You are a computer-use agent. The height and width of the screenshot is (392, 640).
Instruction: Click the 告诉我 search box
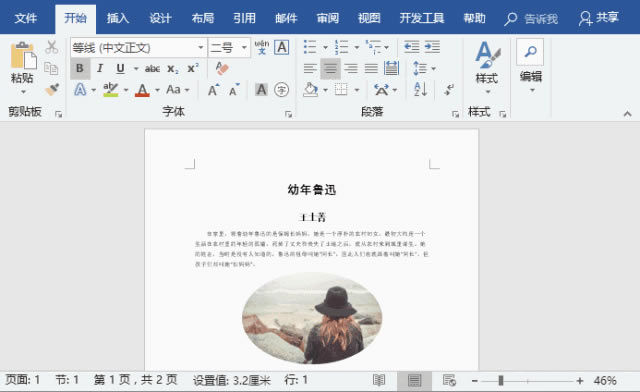(531, 19)
